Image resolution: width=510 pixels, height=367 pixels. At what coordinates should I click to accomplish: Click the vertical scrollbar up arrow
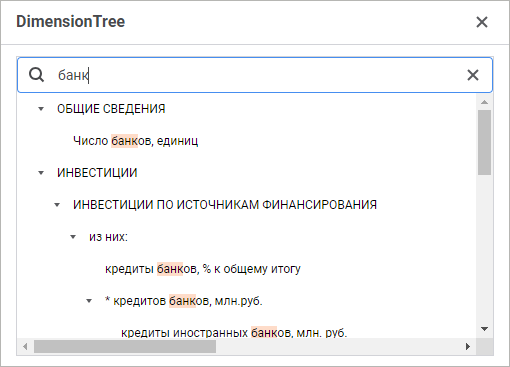pos(484,102)
